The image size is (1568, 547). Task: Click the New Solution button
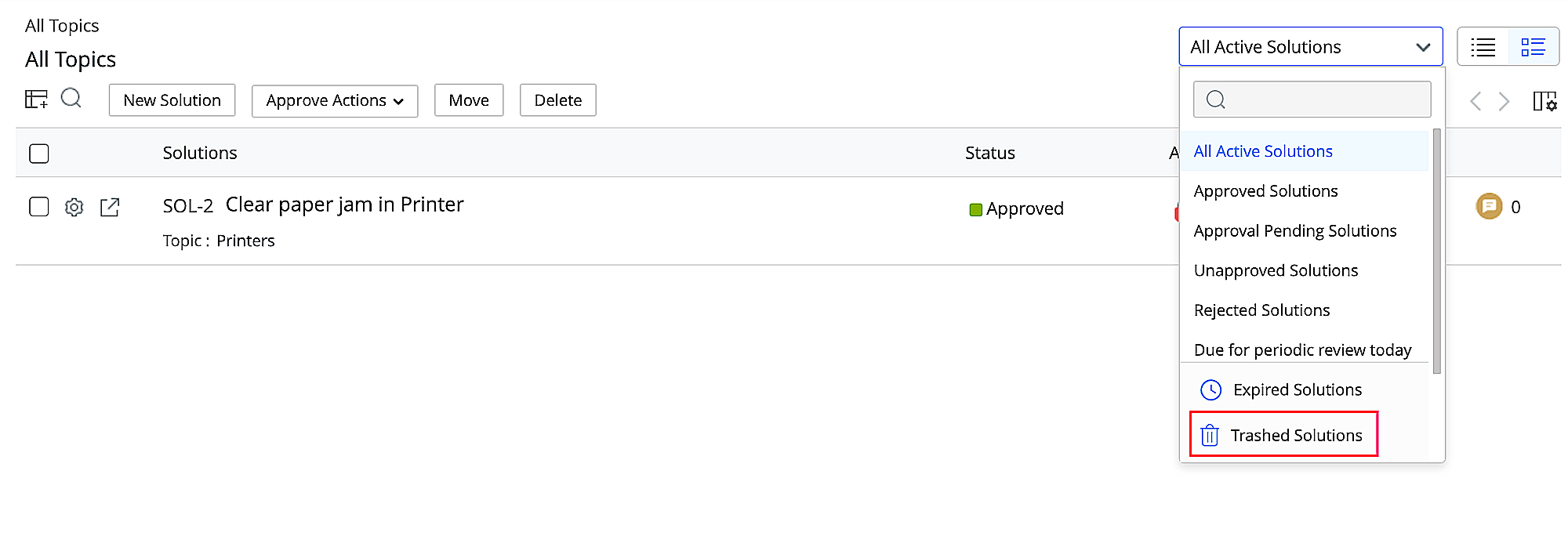coord(172,100)
